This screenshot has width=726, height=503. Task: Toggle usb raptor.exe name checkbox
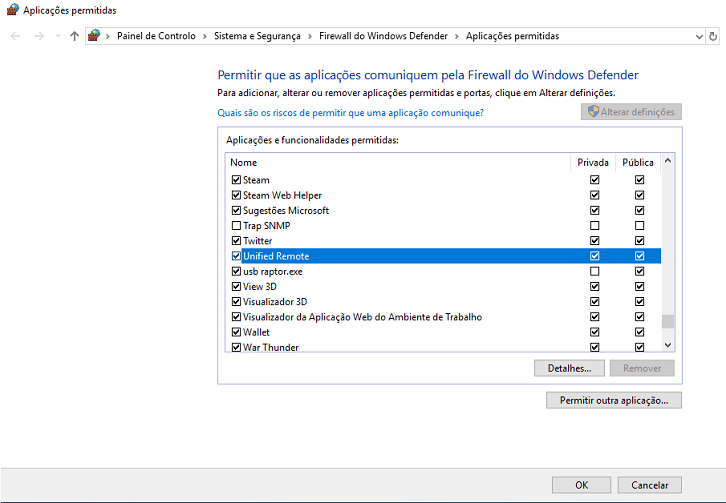click(236, 271)
